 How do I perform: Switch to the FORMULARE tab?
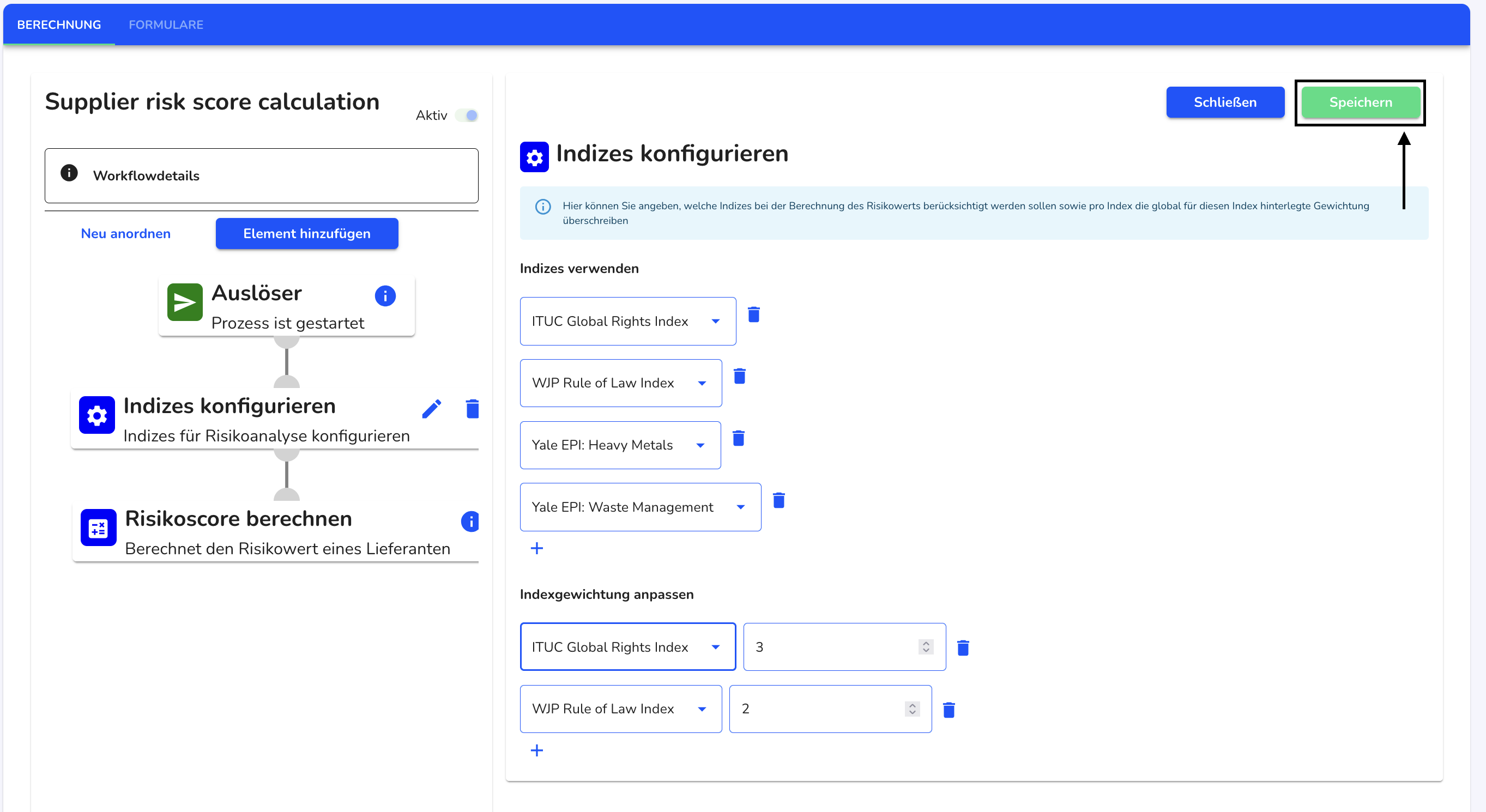point(166,25)
